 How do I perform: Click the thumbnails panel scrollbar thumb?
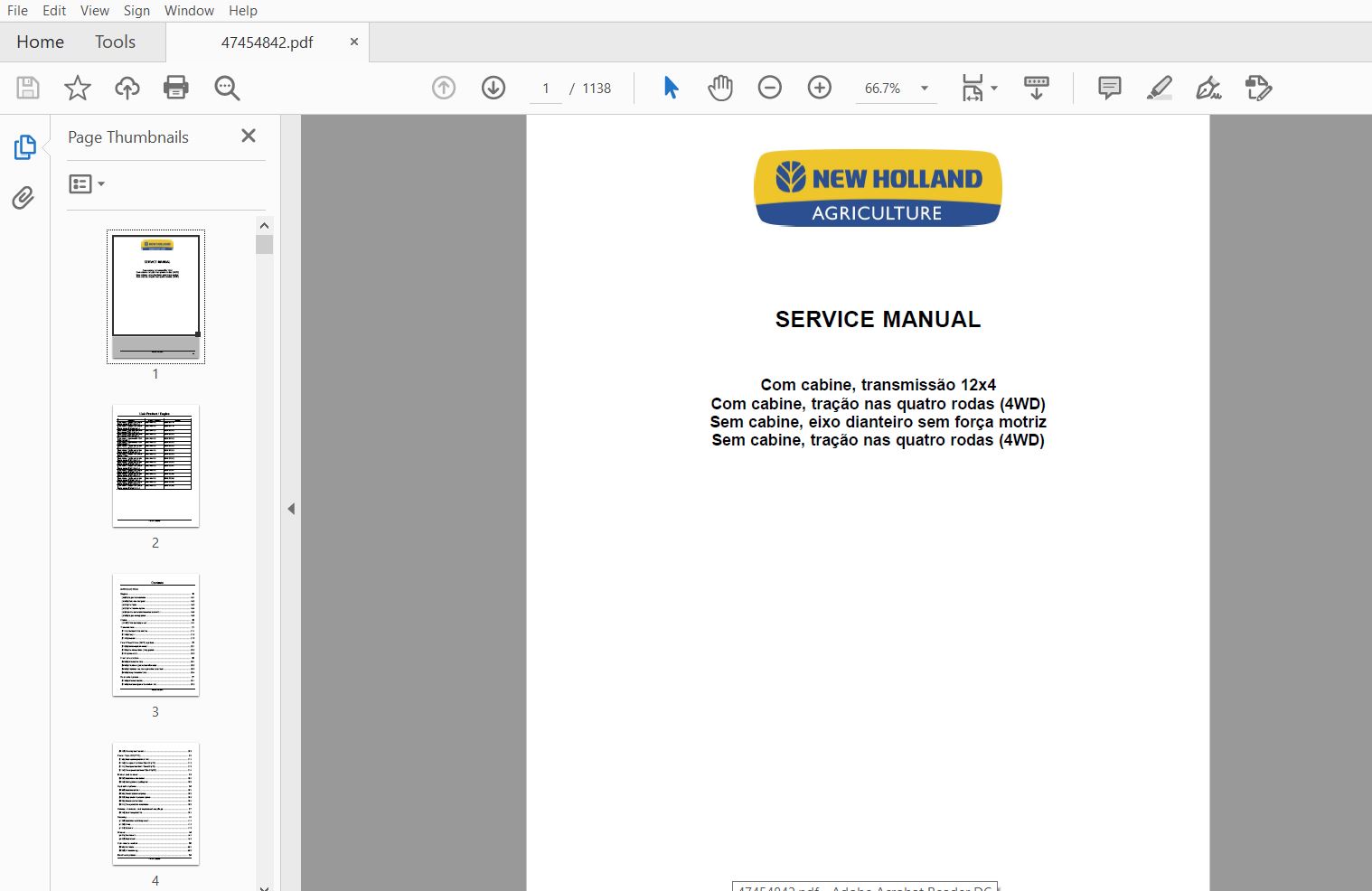[x=264, y=244]
